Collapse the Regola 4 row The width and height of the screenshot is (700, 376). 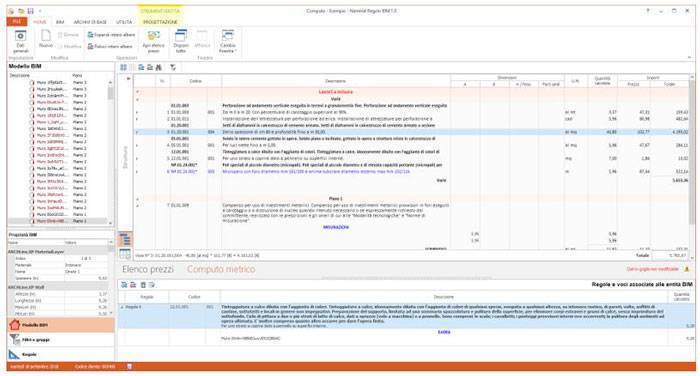click(122, 307)
